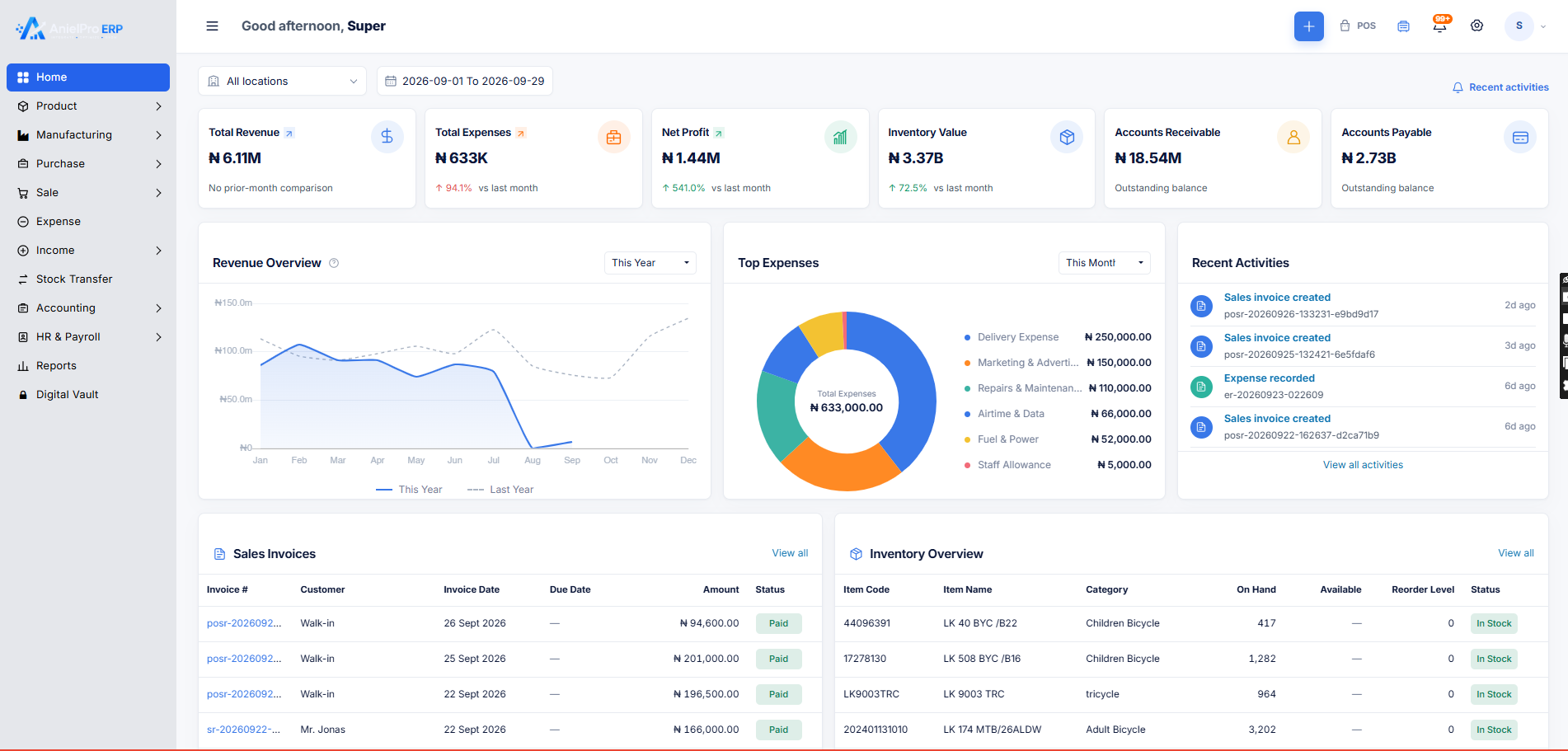Image resolution: width=1568 pixels, height=751 pixels.
Task: Expand the Manufacturing sidebar menu
Action: click(x=88, y=135)
